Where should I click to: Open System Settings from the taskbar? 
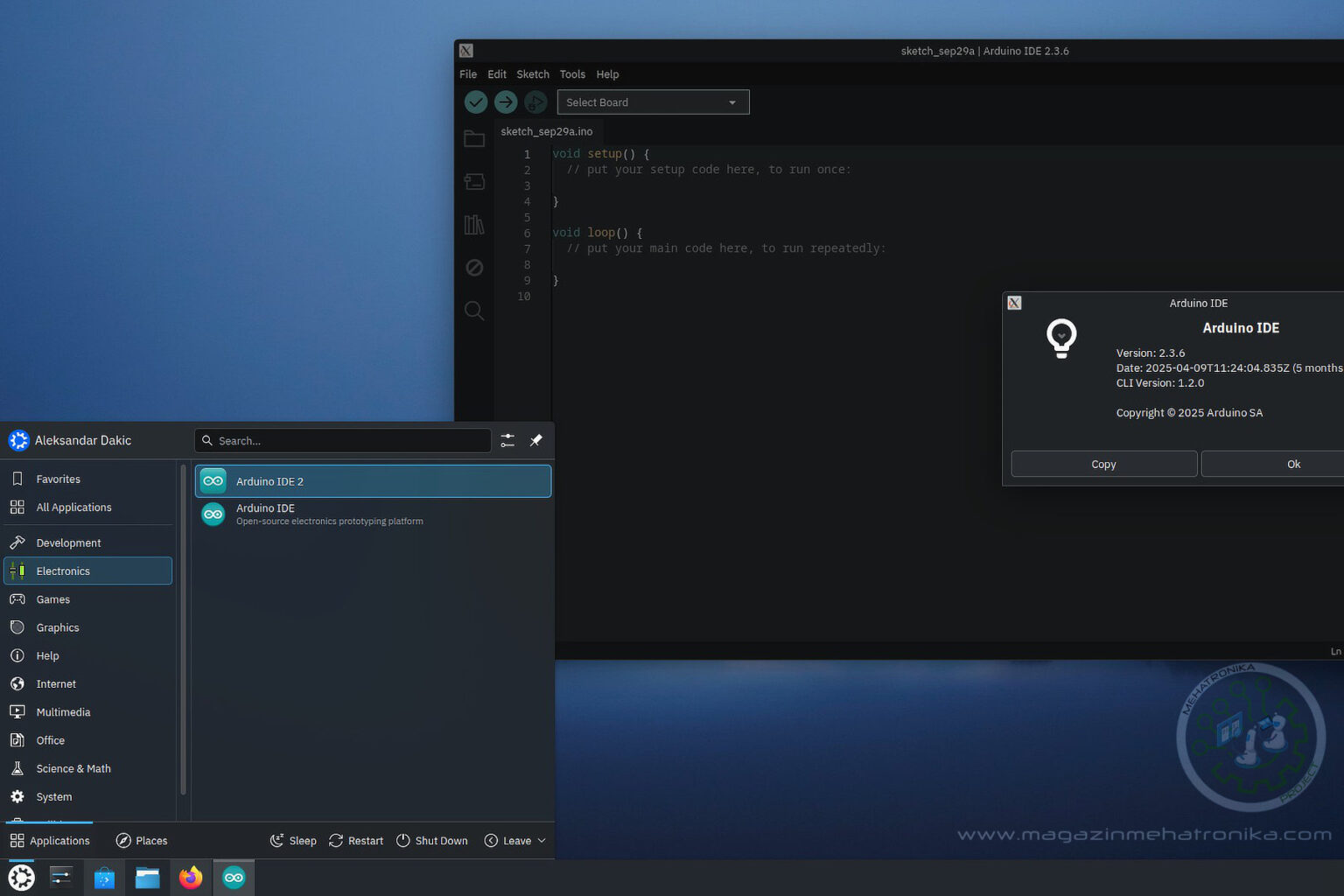(x=61, y=878)
